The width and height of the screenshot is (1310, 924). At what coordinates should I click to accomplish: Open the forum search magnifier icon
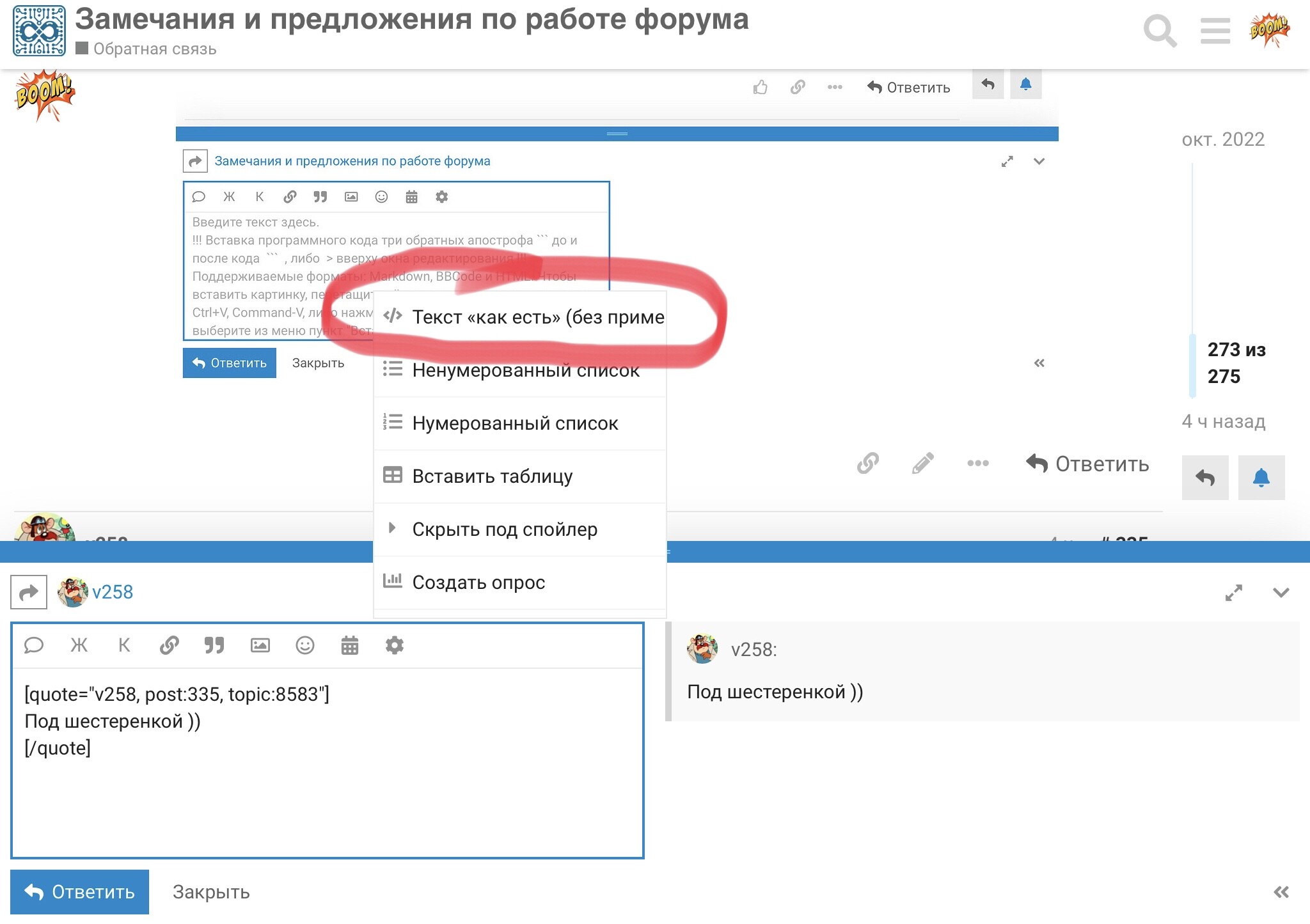click(x=1160, y=31)
